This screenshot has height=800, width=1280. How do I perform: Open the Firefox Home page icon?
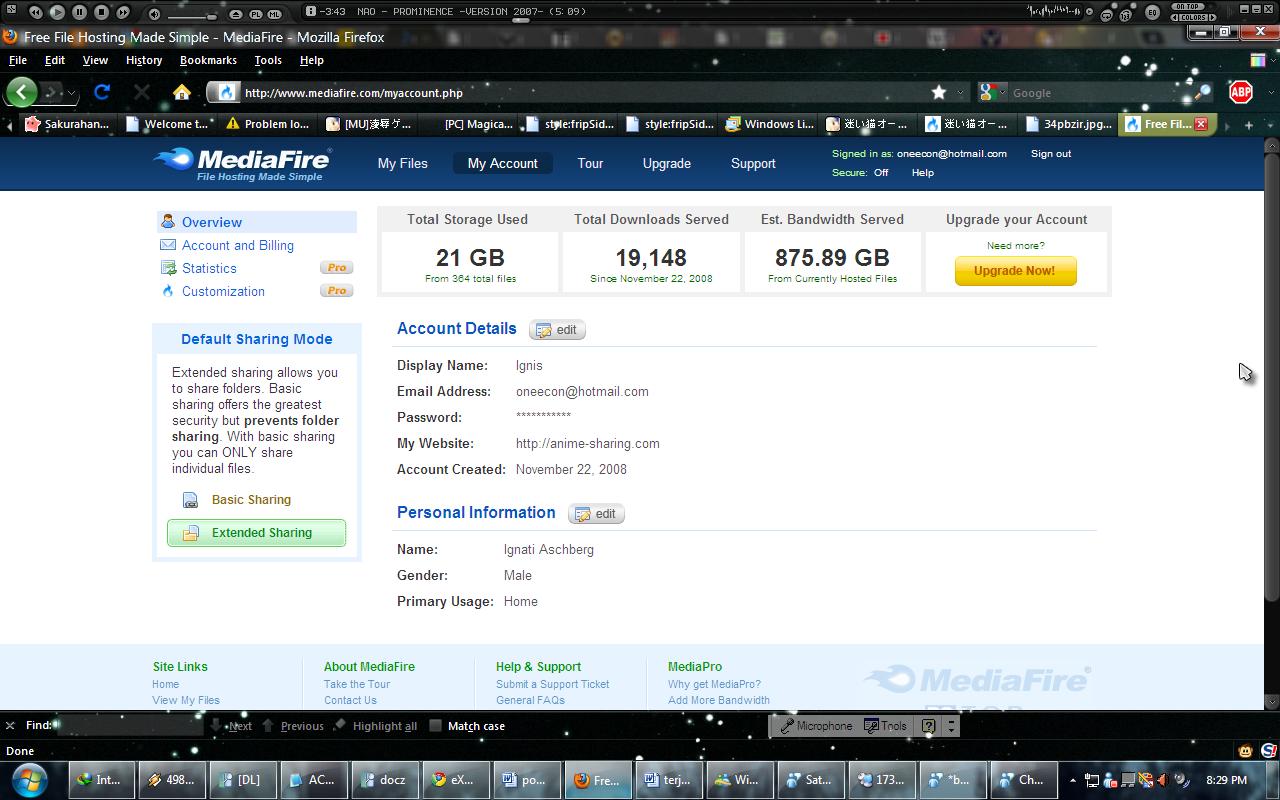(x=181, y=92)
